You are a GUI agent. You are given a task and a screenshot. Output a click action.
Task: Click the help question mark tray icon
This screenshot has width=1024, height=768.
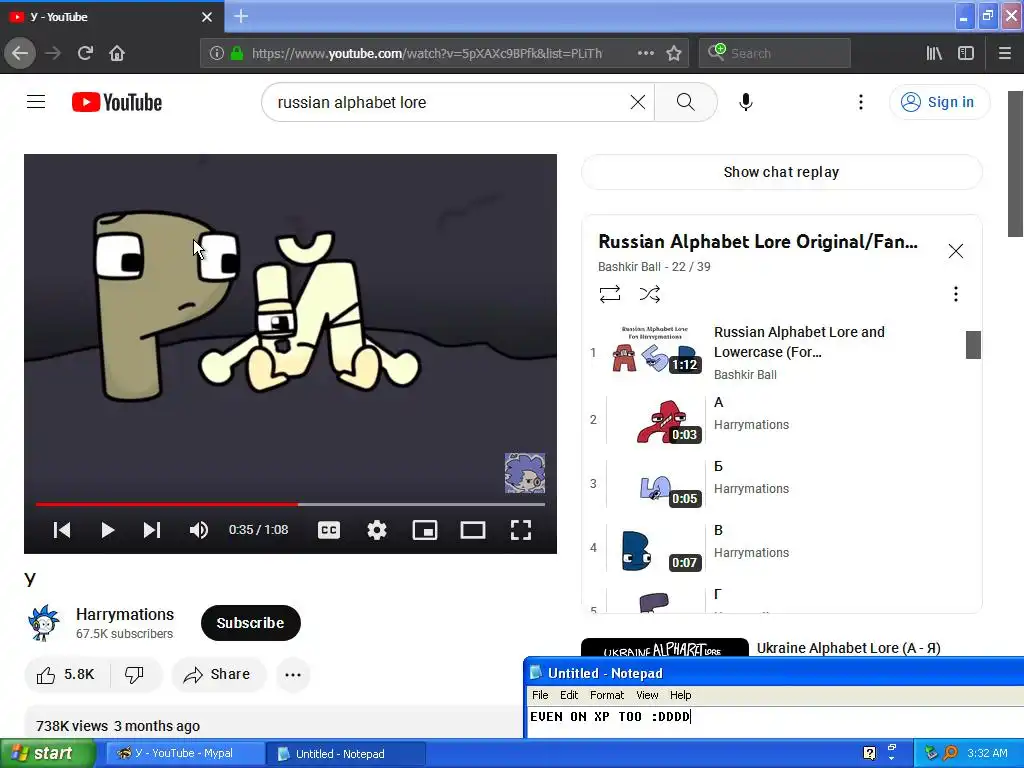click(869, 753)
